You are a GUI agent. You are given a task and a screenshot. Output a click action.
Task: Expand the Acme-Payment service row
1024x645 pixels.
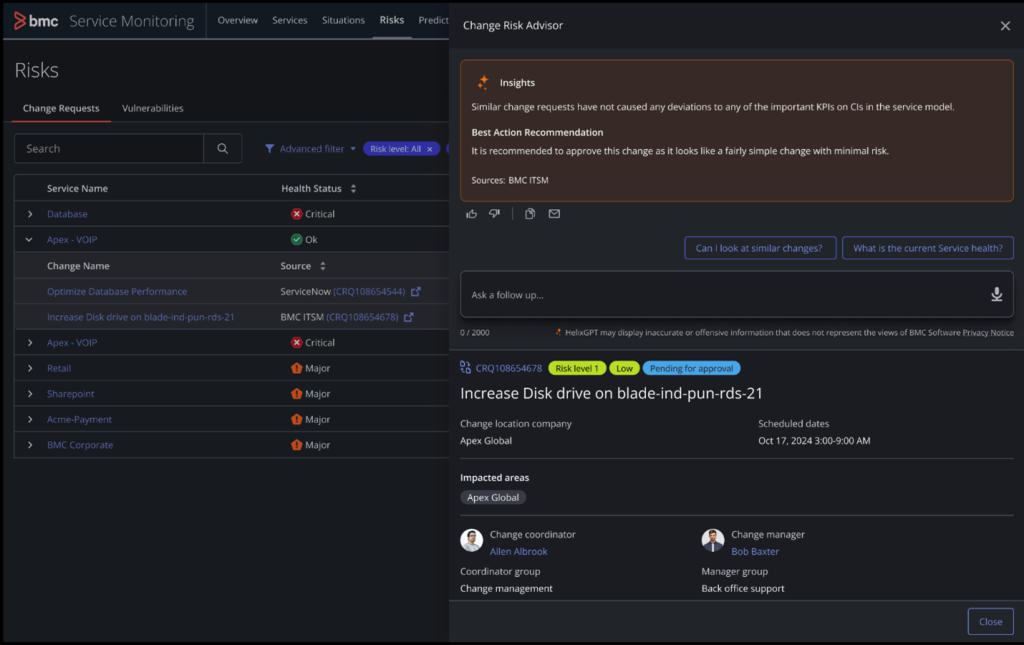pyautogui.click(x=30, y=419)
